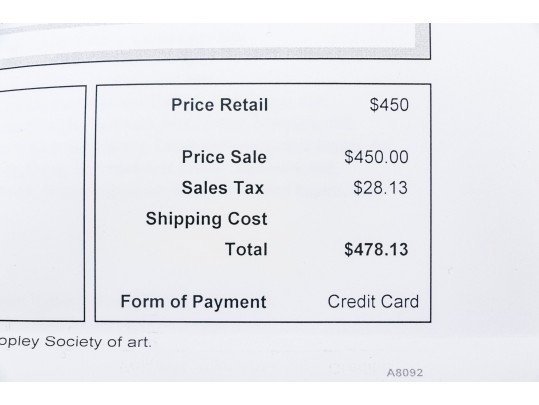
Task: Click the word Cost in Shipping row
Action: click(248, 219)
